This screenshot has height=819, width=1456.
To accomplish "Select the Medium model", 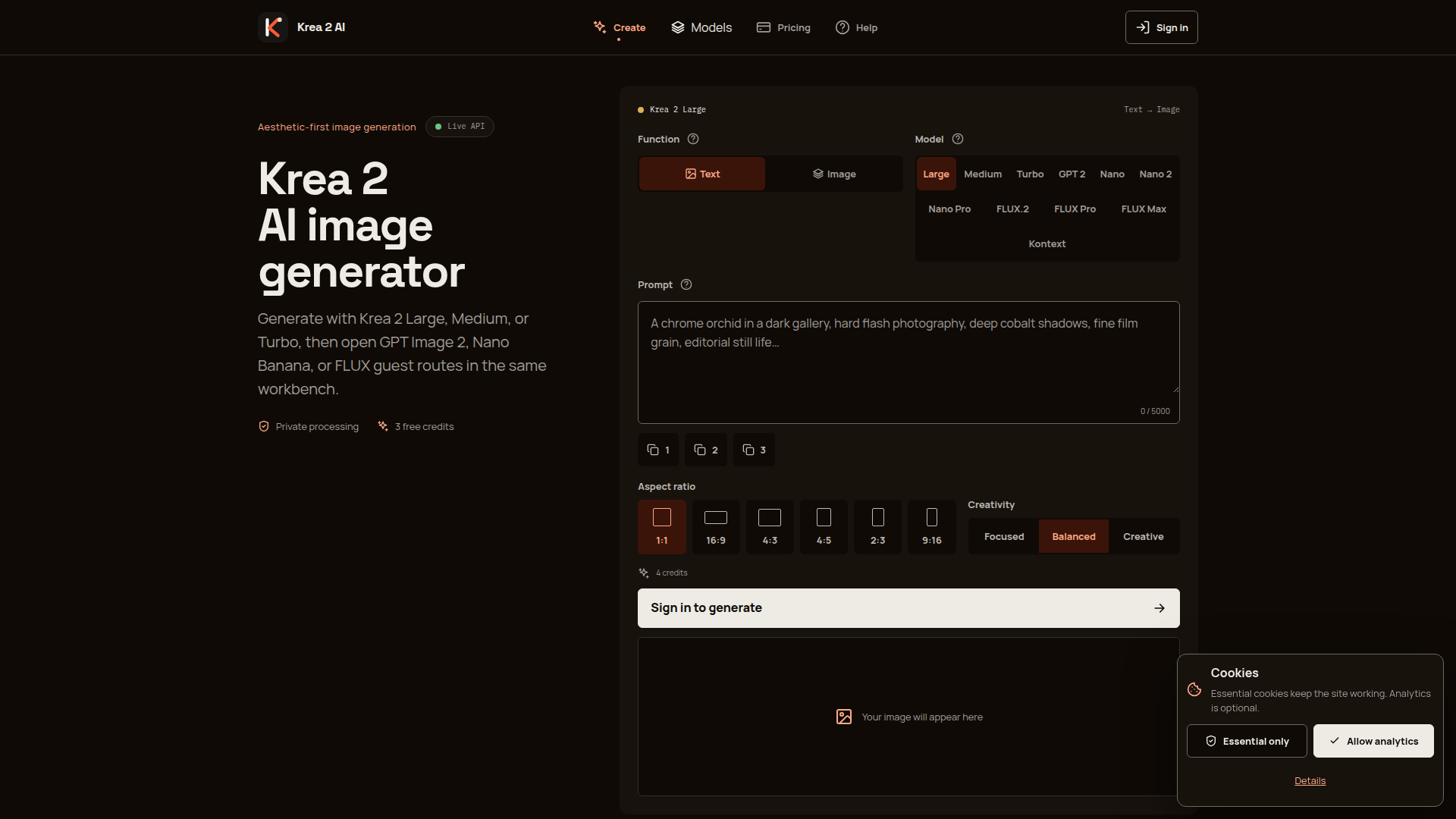I will [x=983, y=174].
